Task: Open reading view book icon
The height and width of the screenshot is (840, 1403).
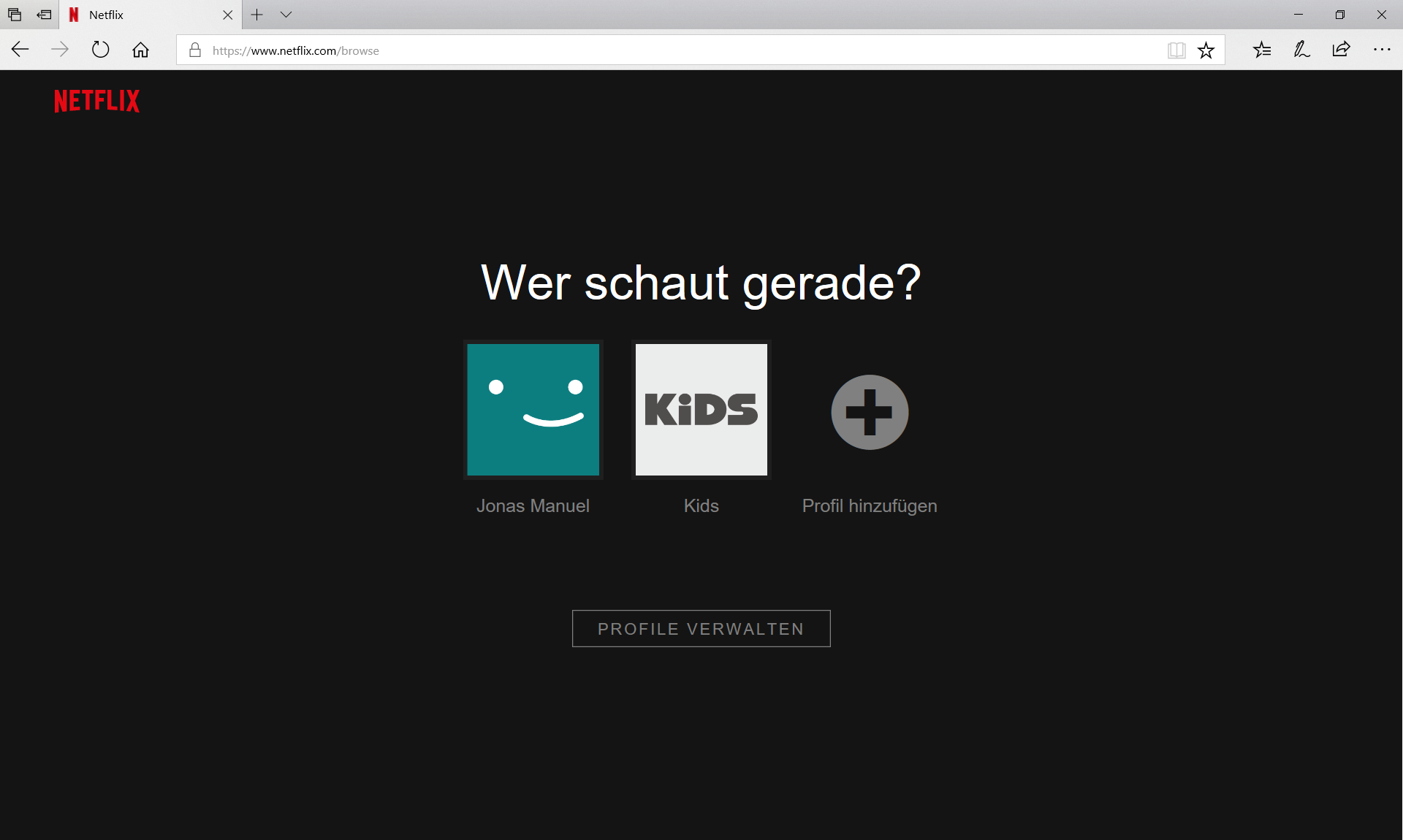Action: click(x=1176, y=50)
